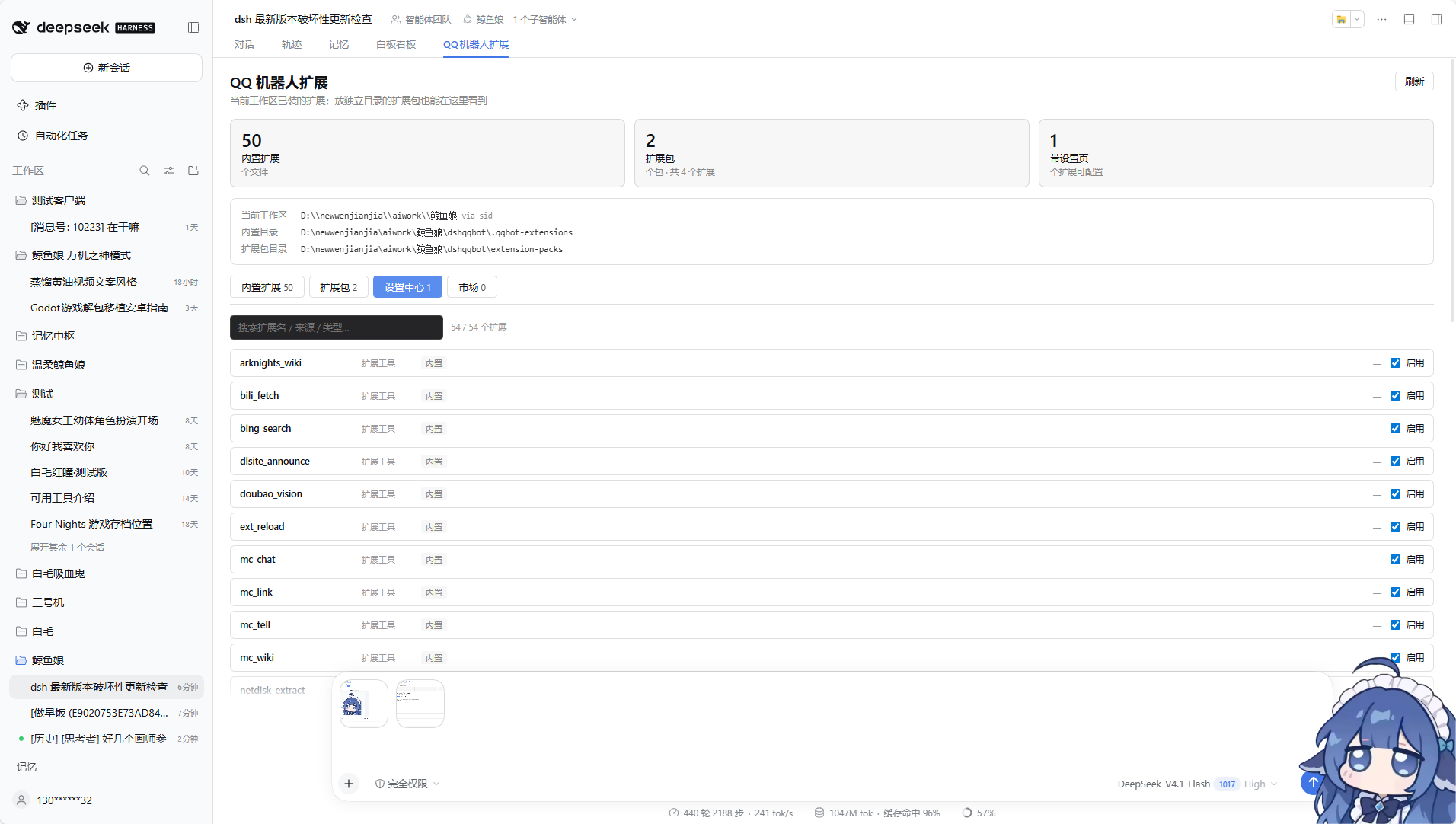Image resolution: width=1456 pixels, height=824 pixels.
Task: Click the 57% context usage ring
Action: [x=967, y=813]
